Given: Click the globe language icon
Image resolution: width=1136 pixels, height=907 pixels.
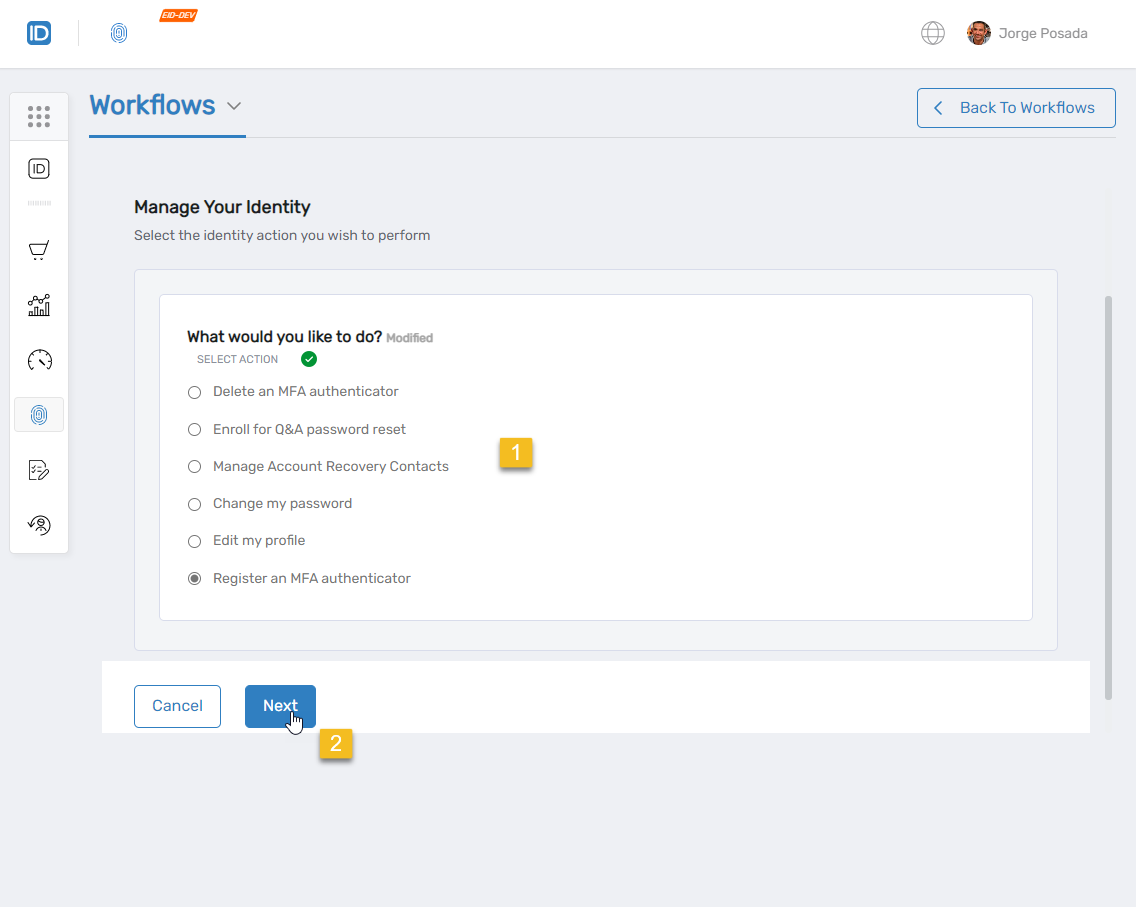Looking at the screenshot, I should tap(933, 33).
